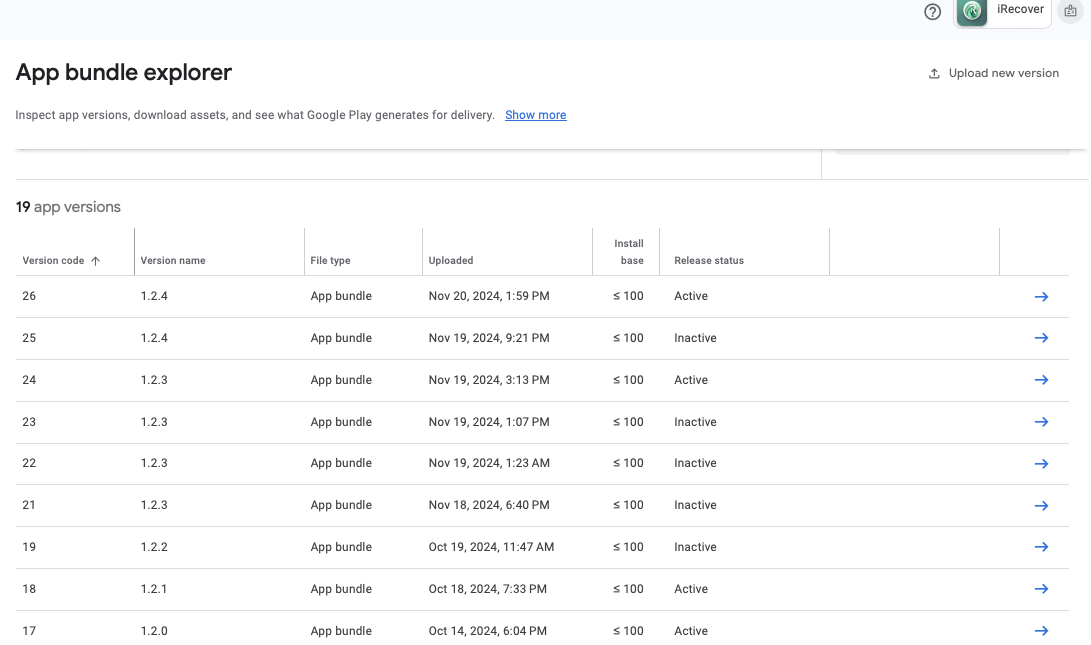Image resolution: width=1091 pixels, height=645 pixels.
Task: Open details arrow for version code 22
Action: click(x=1041, y=464)
